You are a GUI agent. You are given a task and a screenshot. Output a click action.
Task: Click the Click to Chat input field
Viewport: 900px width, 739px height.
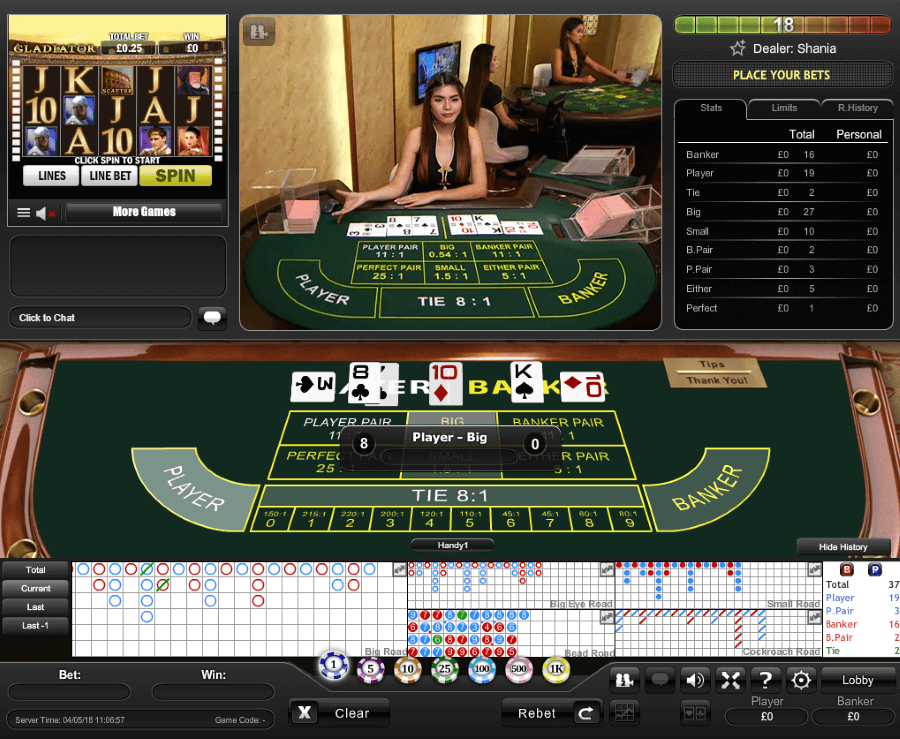click(100, 317)
